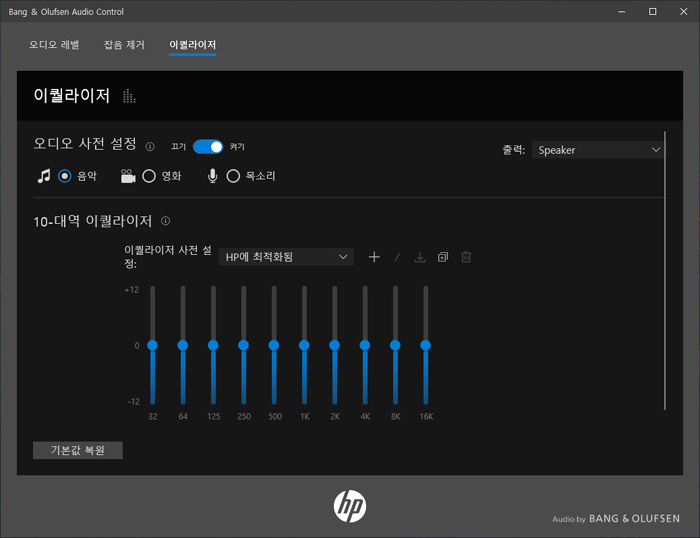The image size is (700, 538).
Task: Toggle the audio preset on/off switch
Action: coord(208,147)
